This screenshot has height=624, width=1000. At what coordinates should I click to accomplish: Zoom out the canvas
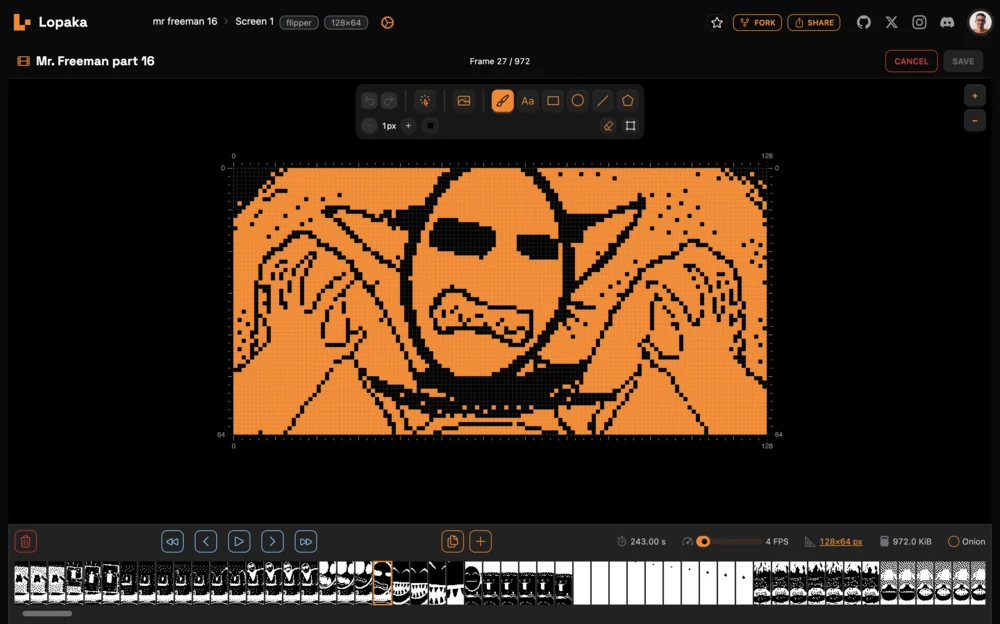pos(974,121)
